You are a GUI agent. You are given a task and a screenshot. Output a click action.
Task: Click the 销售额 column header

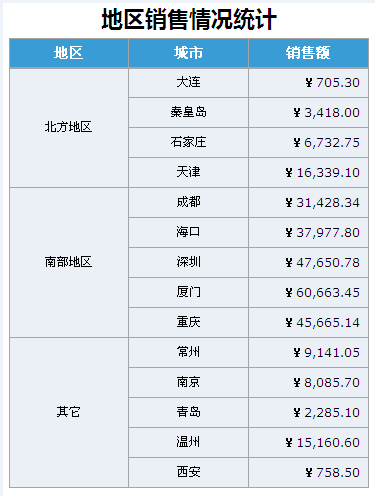click(x=308, y=53)
